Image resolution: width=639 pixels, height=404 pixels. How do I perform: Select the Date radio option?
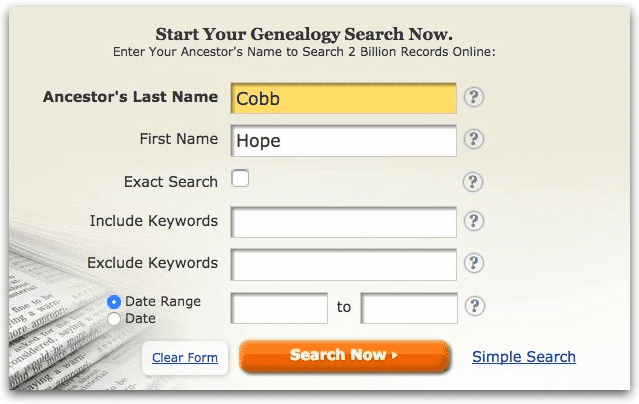[x=114, y=319]
